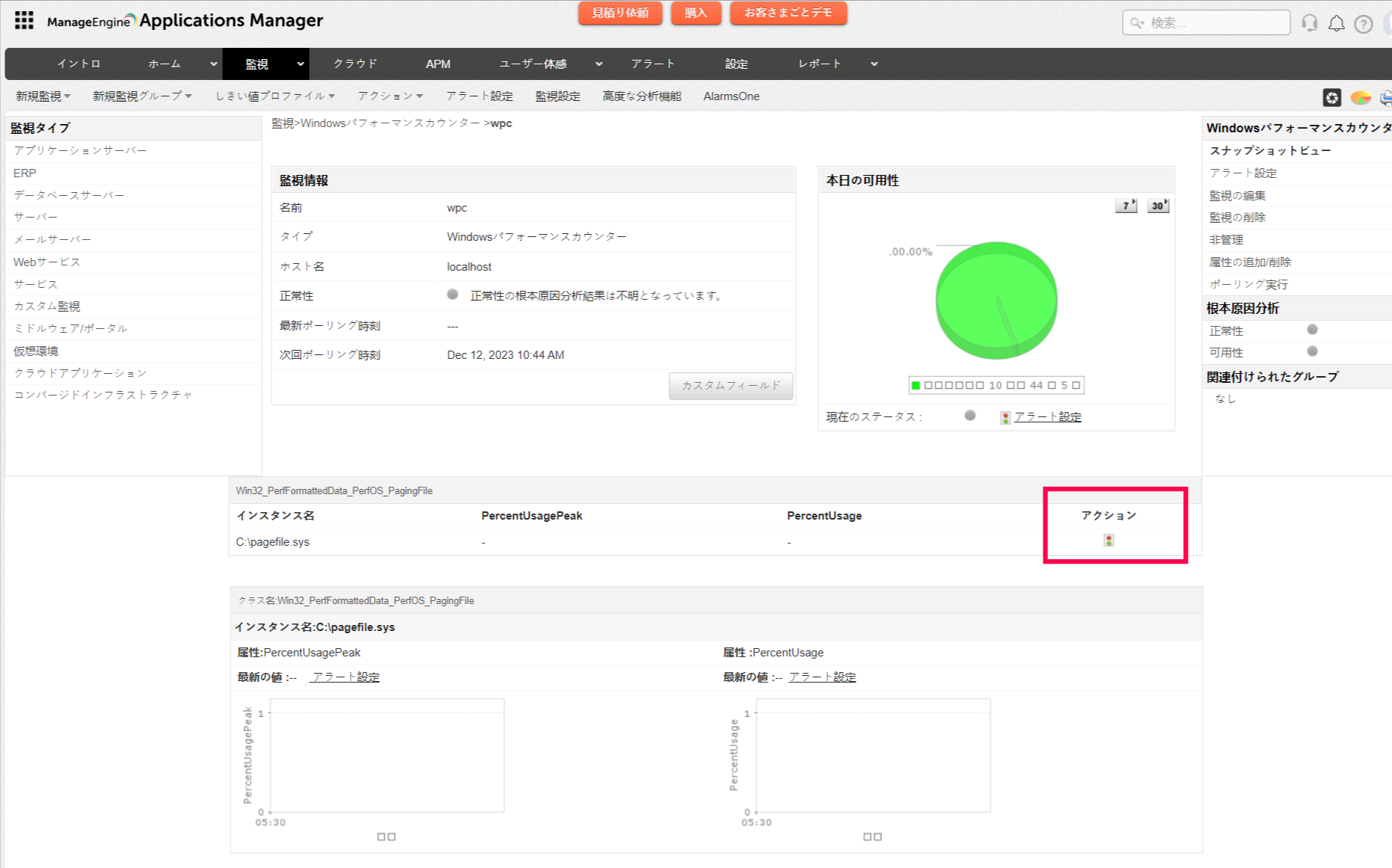Screen dimensions: 1392x868
Task: Click the help question mark icon
Action: tap(1364, 24)
